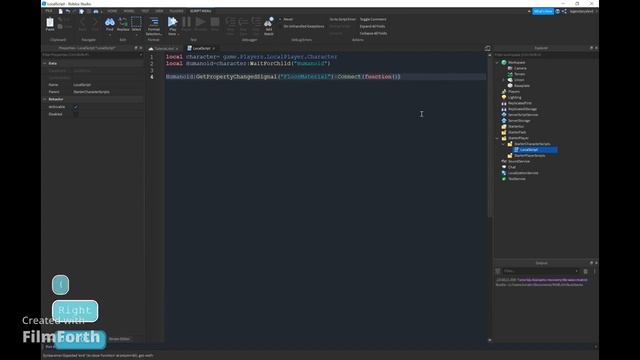Select Chat service in Explorer
Image resolution: width=640 pixels, height=360 pixels.
(x=509, y=167)
